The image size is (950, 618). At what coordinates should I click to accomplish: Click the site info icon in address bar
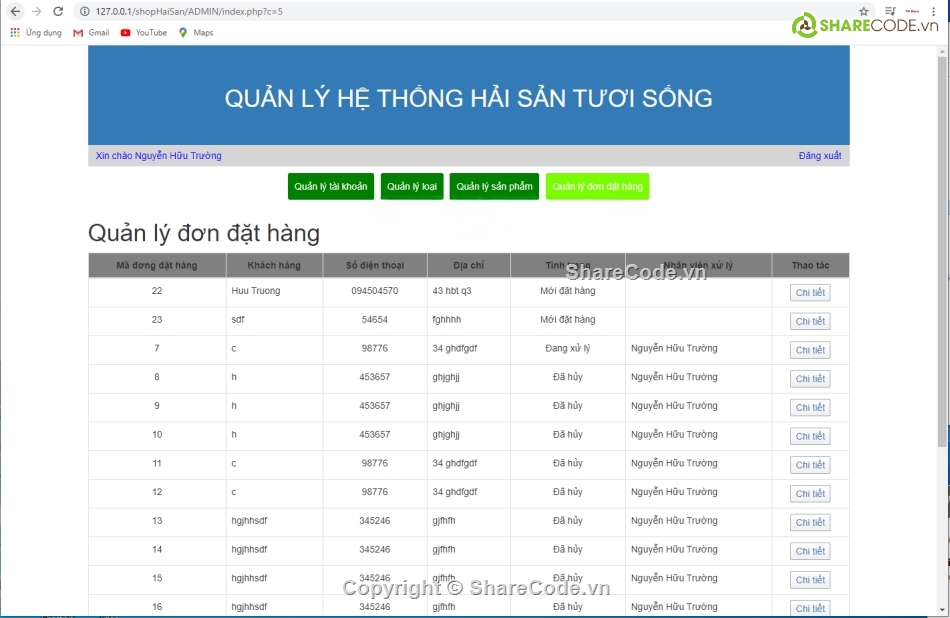(85, 12)
